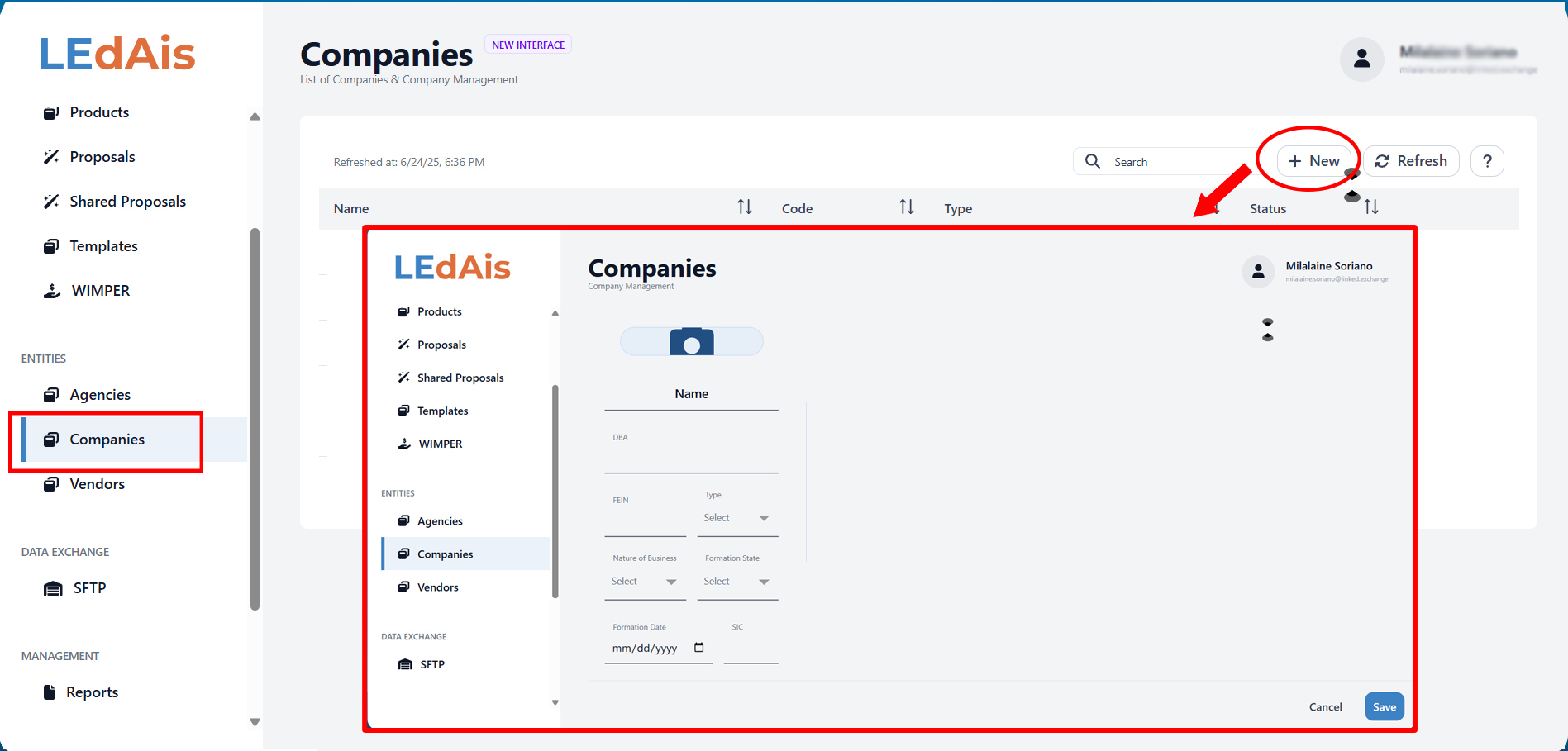1568x751 pixels.
Task: Click the inner sidebar scroll down arrow
Action: [x=555, y=703]
